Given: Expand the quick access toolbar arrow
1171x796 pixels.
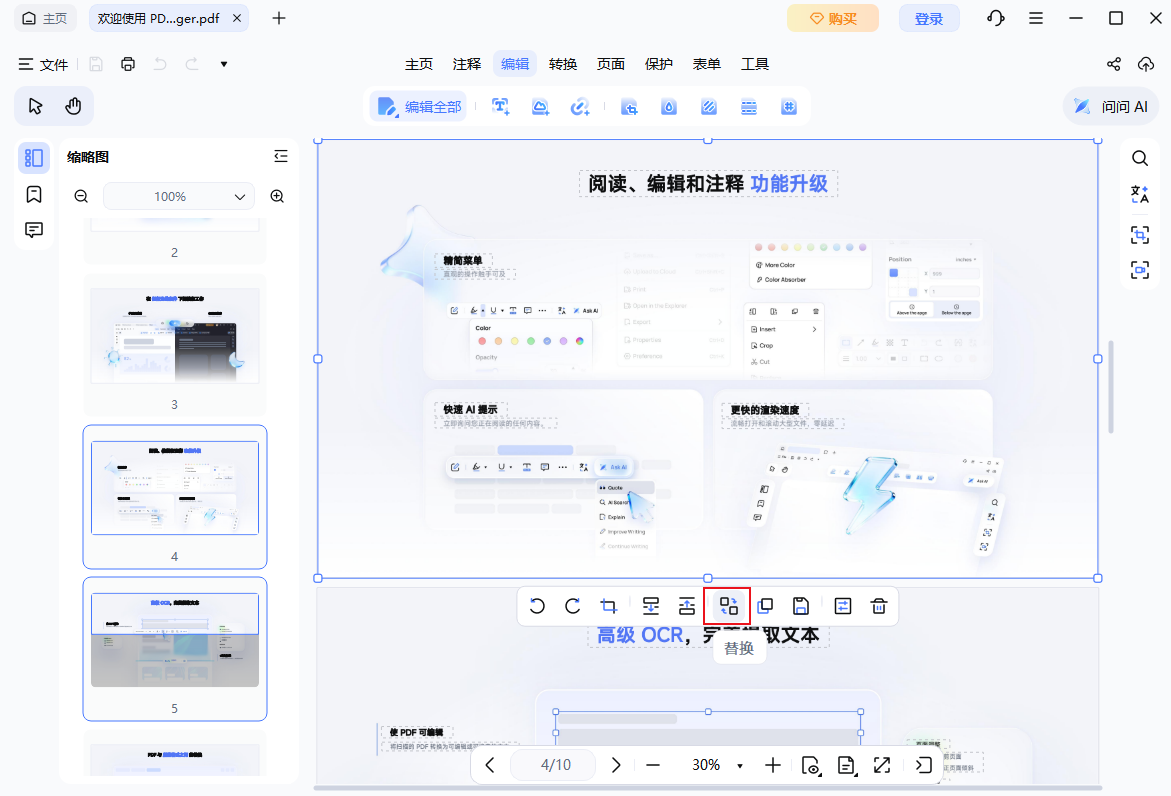Looking at the screenshot, I should pos(223,64).
